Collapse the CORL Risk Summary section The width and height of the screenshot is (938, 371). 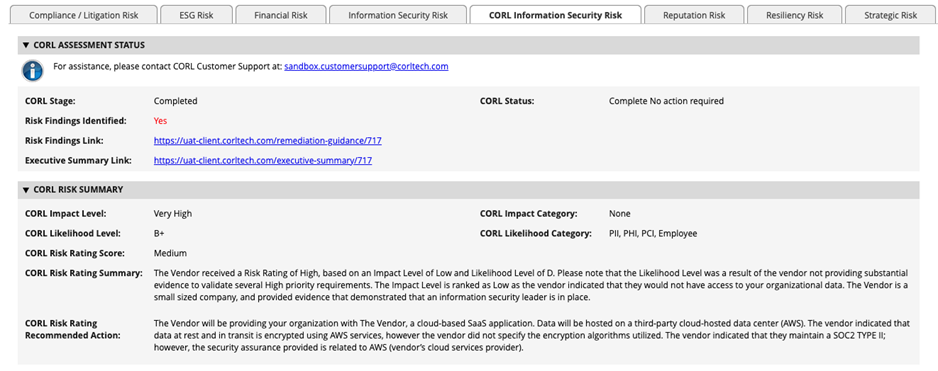(26, 190)
